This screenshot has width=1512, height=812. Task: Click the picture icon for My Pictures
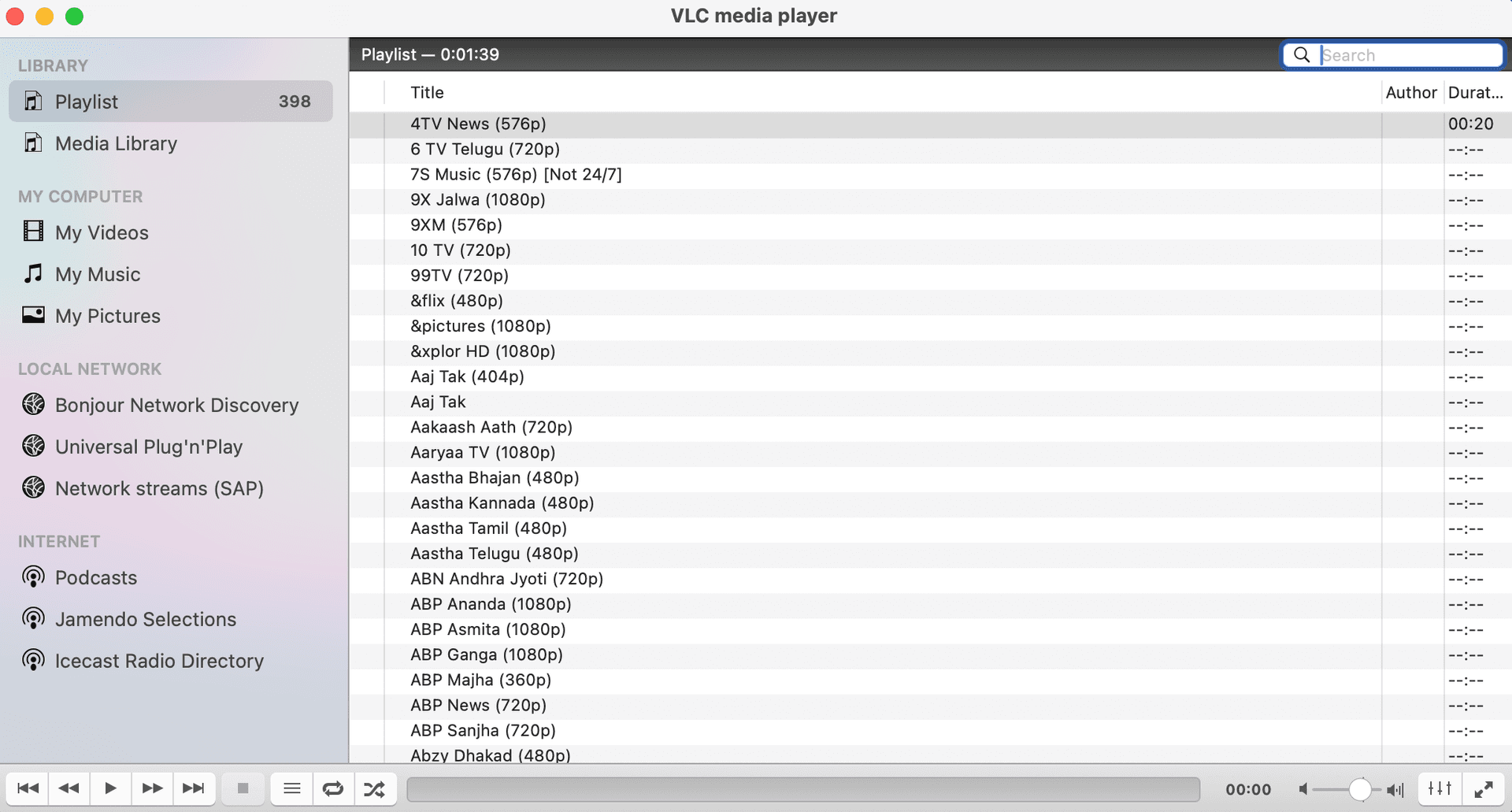33,315
